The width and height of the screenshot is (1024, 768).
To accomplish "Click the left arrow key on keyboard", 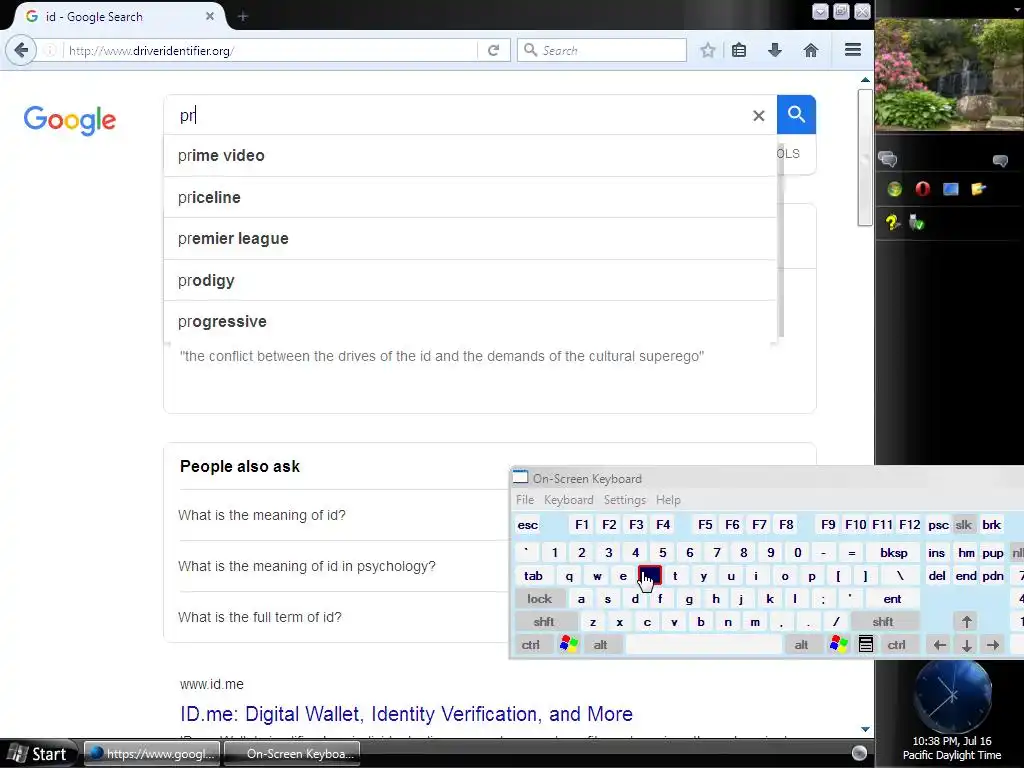I will [x=940, y=645].
